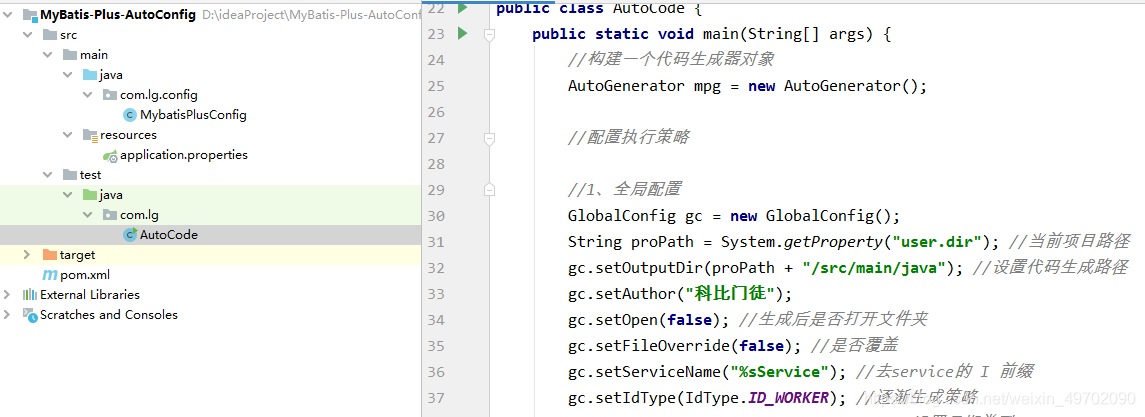Click the test folder icon
The image size is (1145, 417).
click(x=69, y=175)
